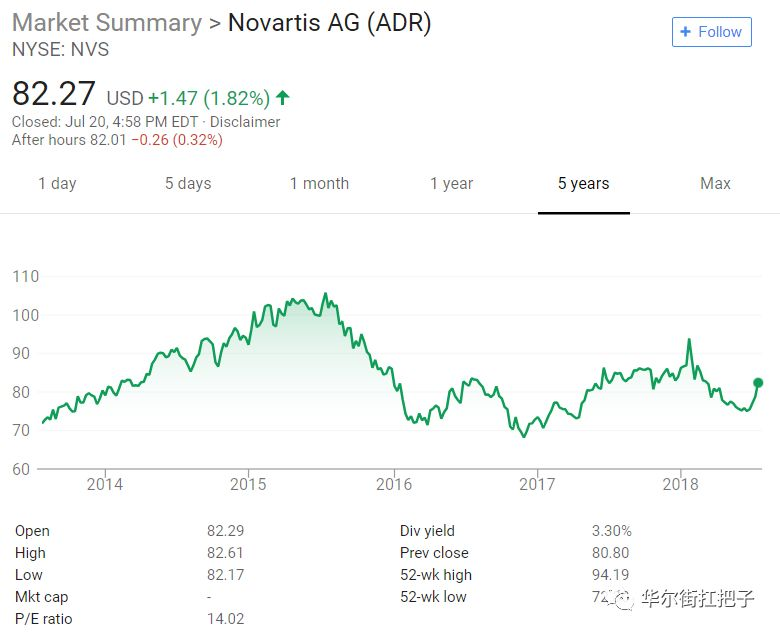Click the Low value 82.17
This screenshot has width=780, height=633.
(225, 575)
